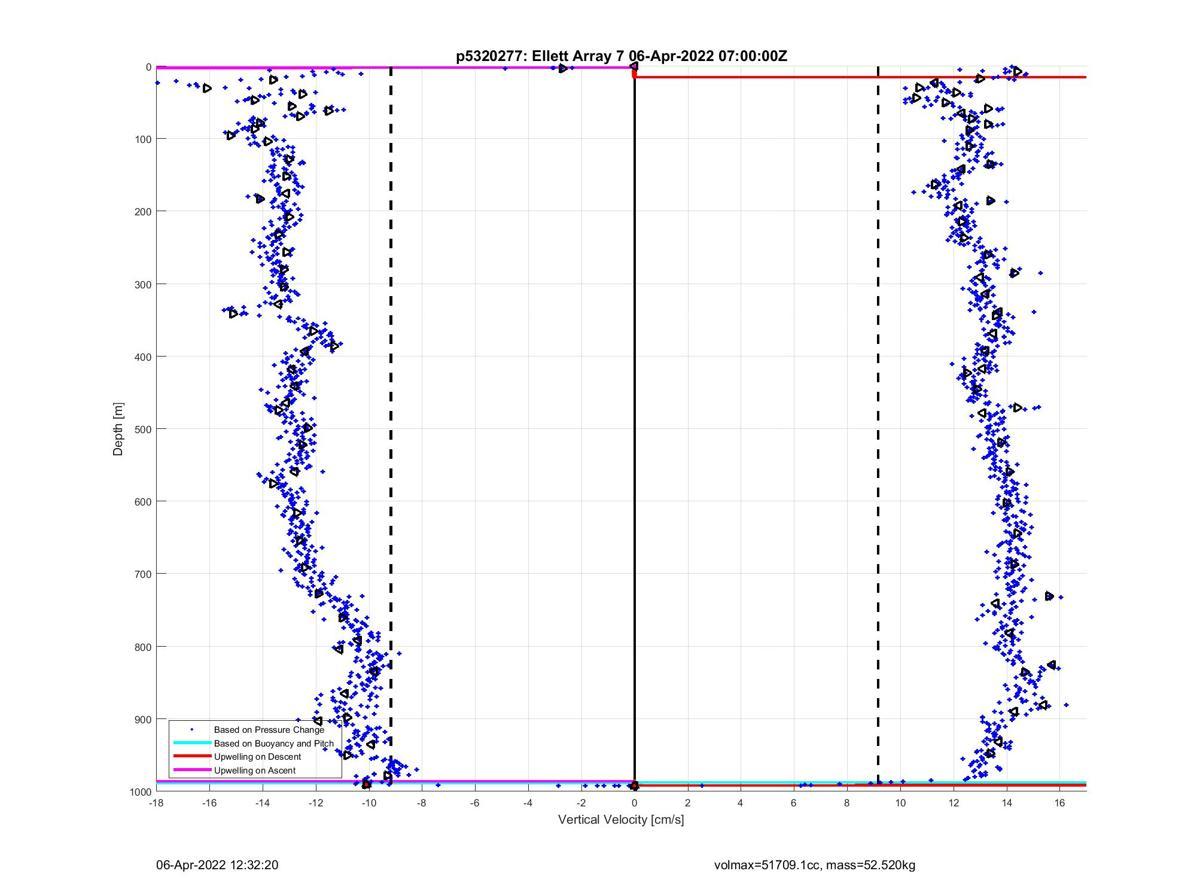Click depth axis tick label 400
Screen dimensions: 1200x889
point(142,356)
